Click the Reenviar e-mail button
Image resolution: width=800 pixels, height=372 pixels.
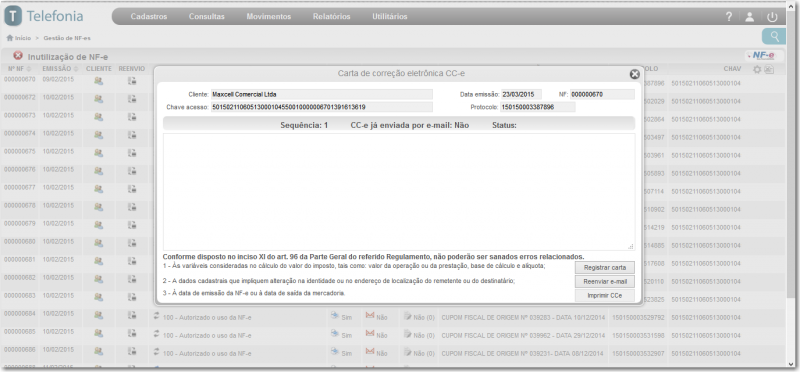pos(605,282)
